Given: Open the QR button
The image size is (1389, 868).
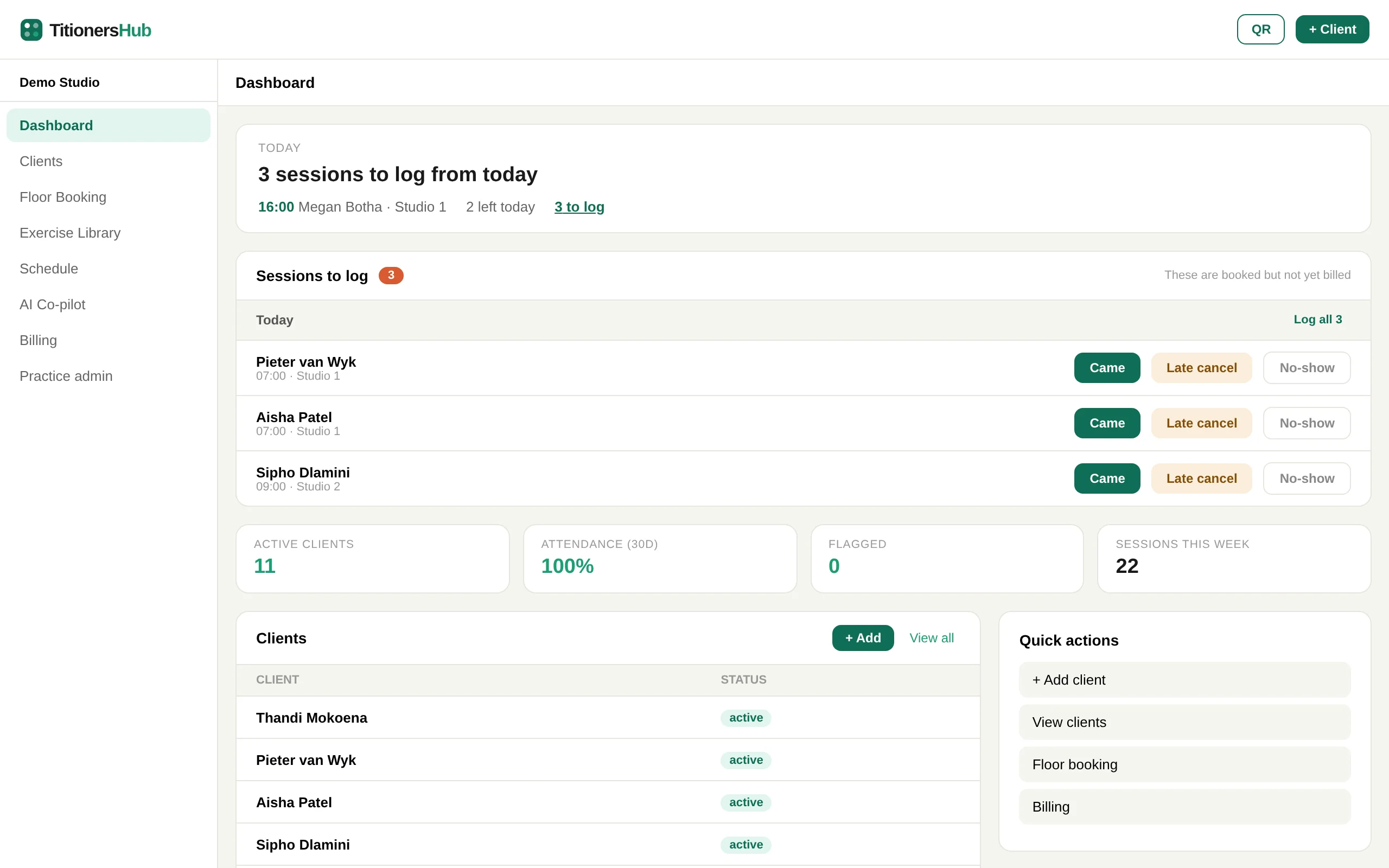Looking at the screenshot, I should tap(1260, 29).
